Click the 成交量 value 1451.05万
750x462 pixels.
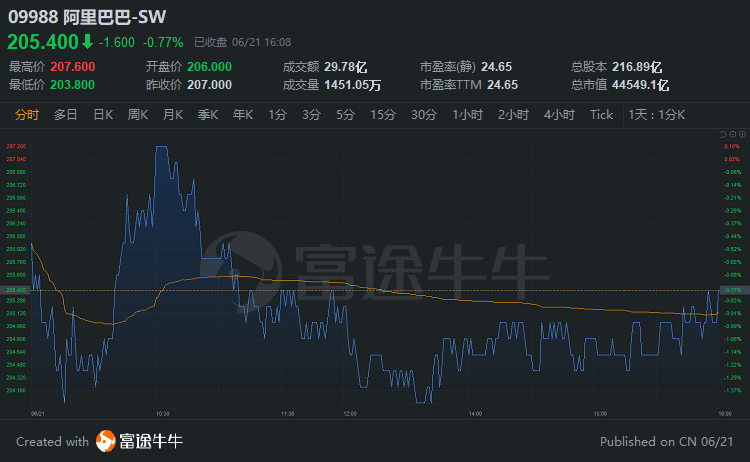tap(353, 85)
